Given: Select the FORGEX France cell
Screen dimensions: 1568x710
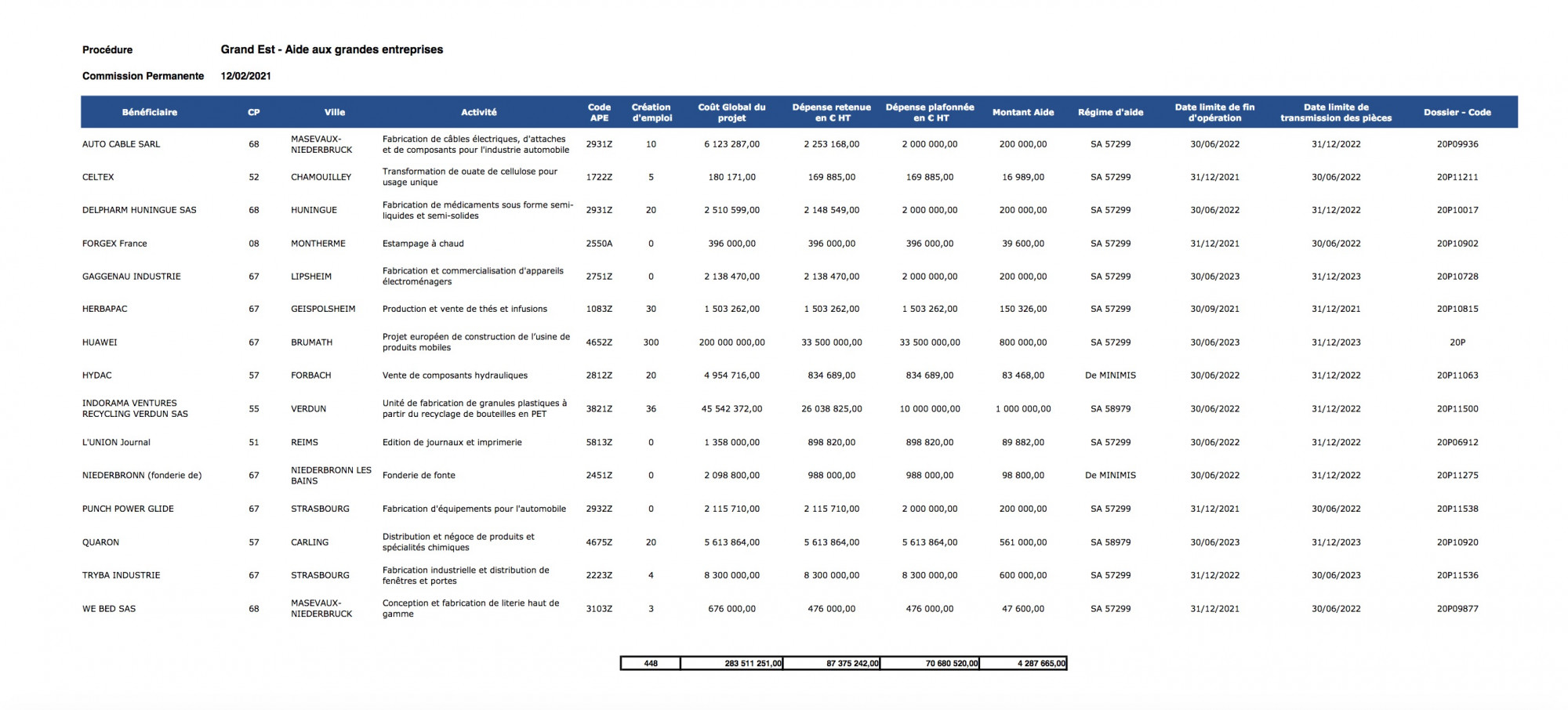Looking at the screenshot, I should (x=114, y=244).
